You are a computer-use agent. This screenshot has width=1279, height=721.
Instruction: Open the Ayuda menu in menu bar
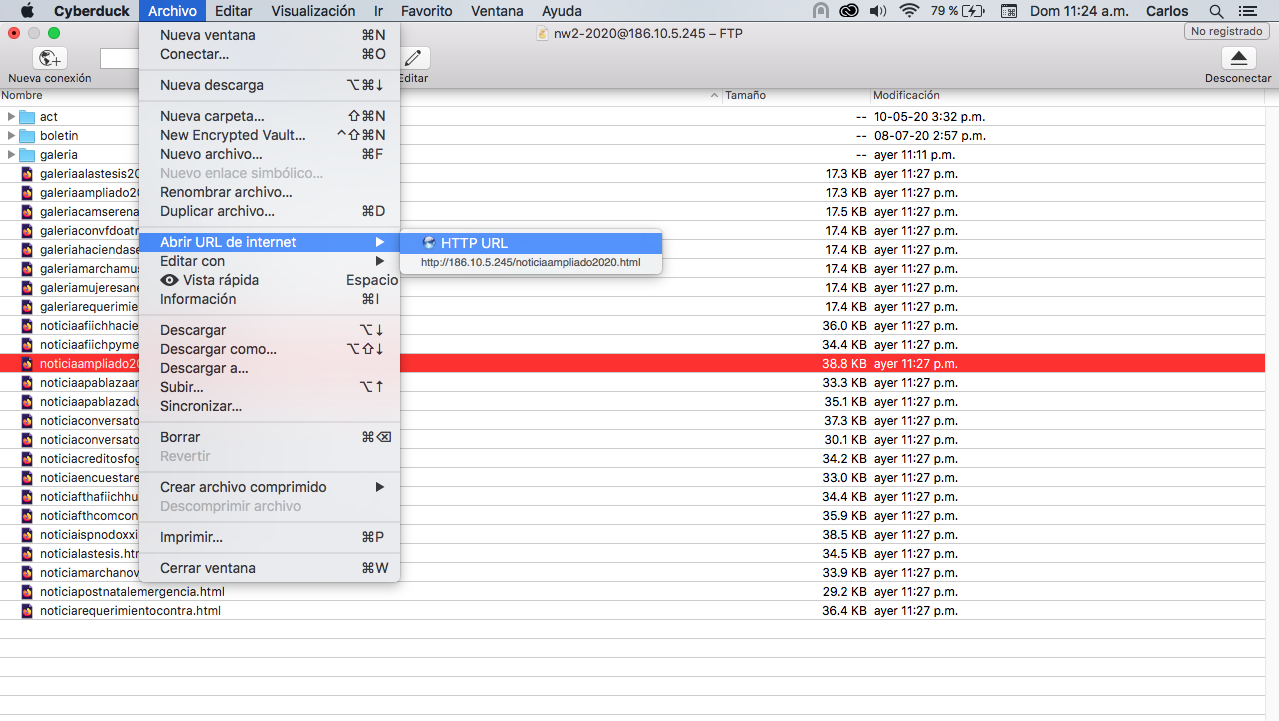coord(561,11)
